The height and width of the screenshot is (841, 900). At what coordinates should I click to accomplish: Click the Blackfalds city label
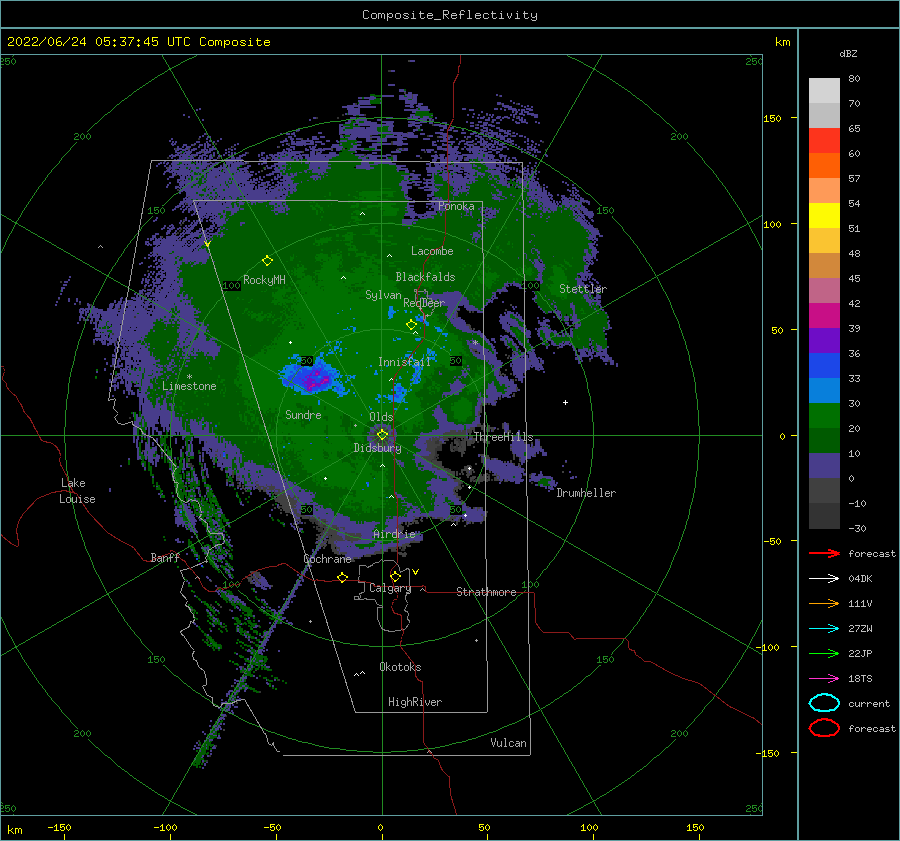coord(425,277)
